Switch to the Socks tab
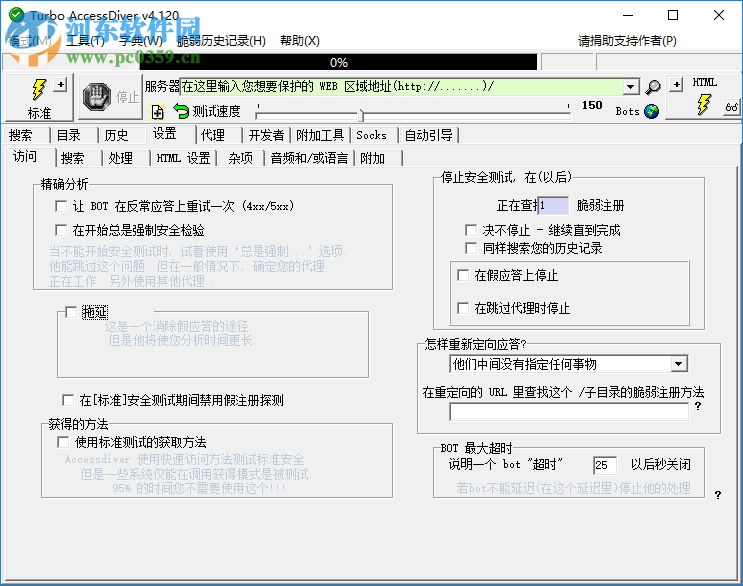Image resolution: width=743 pixels, height=586 pixels. coord(374,135)
